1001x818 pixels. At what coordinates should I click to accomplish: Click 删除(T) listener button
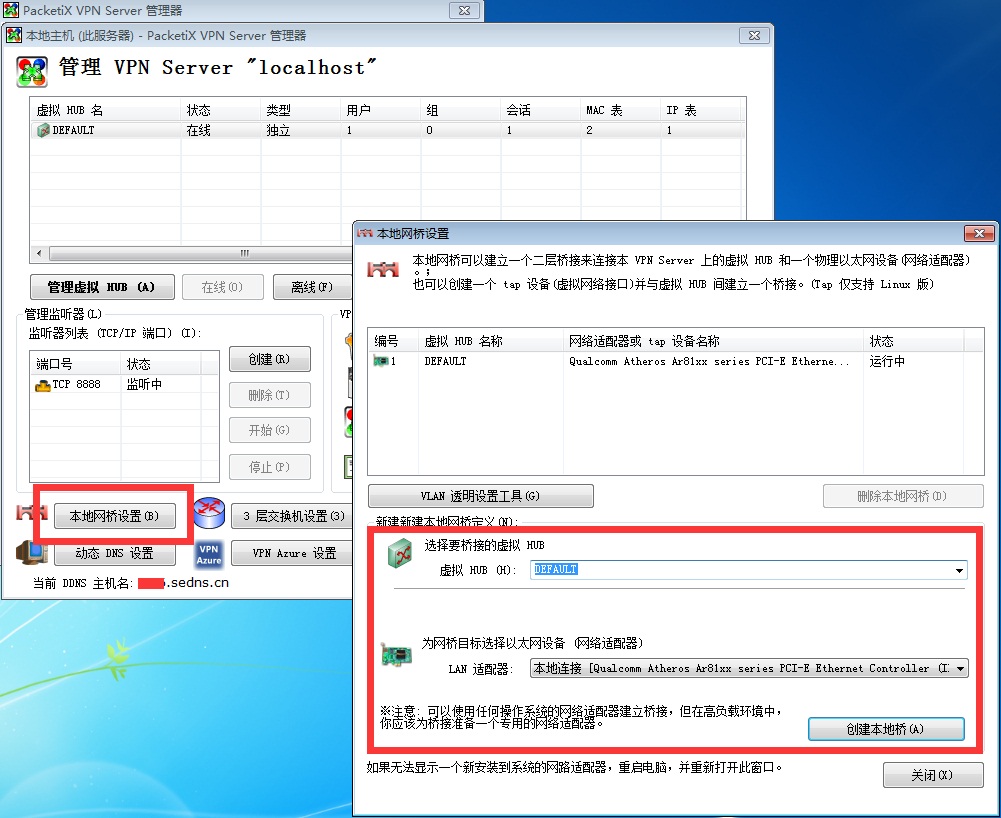[x=269, y=395]
